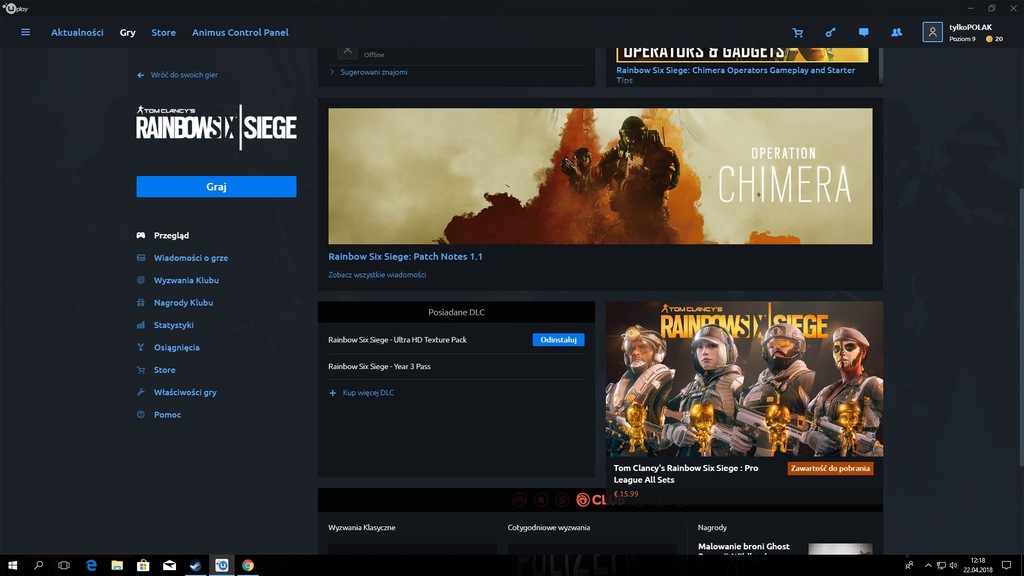Open the Mail app from taskbar
The width and height of the screenshot is (1024, 576).
tap(169, 566)
